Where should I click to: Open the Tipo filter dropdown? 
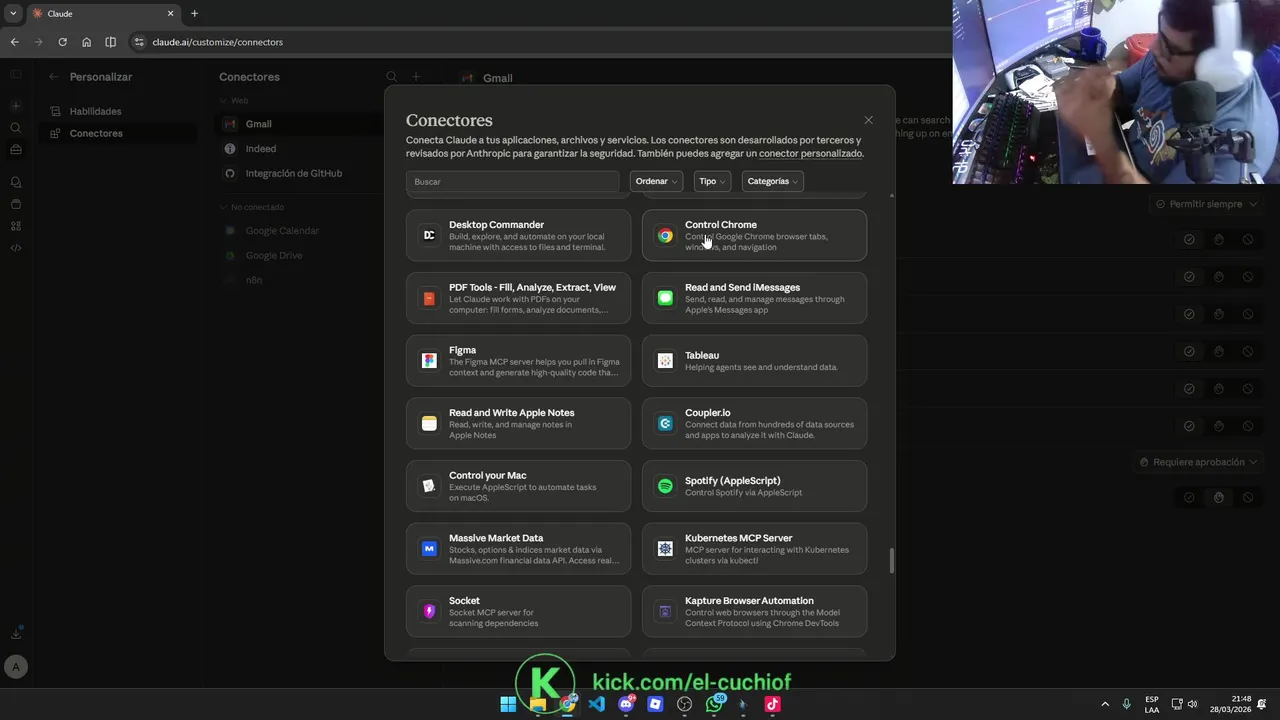[712, 181]
